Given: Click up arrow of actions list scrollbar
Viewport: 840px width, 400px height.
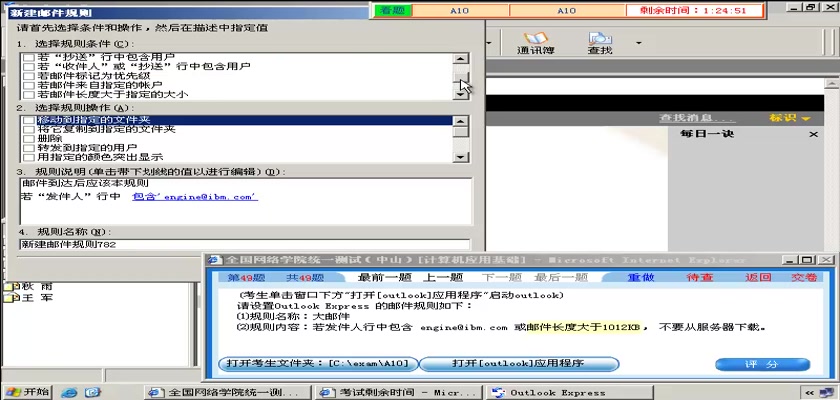Looking at the screenshot, I should click(x=461, y=121).
